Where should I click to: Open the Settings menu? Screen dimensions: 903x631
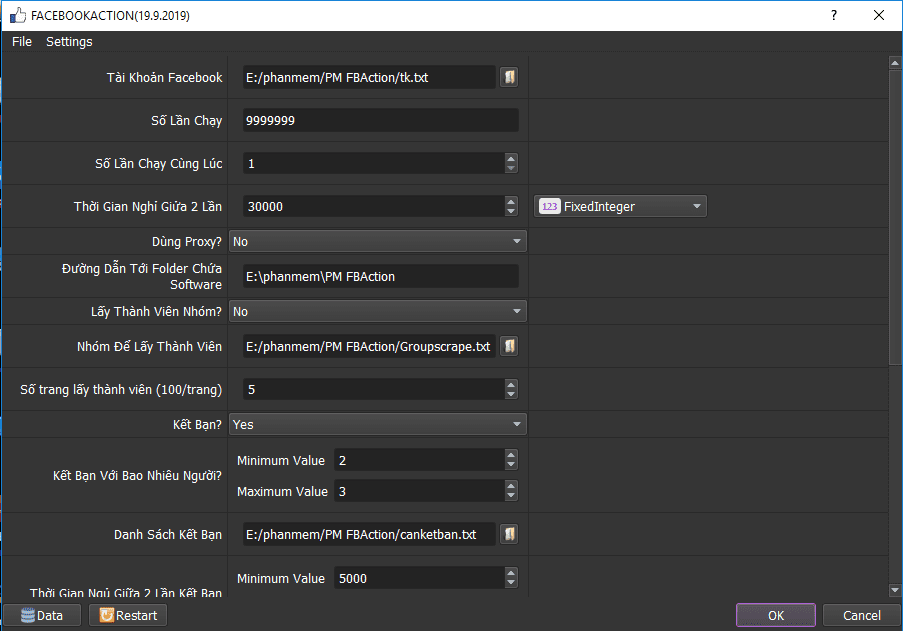point(69,42)
